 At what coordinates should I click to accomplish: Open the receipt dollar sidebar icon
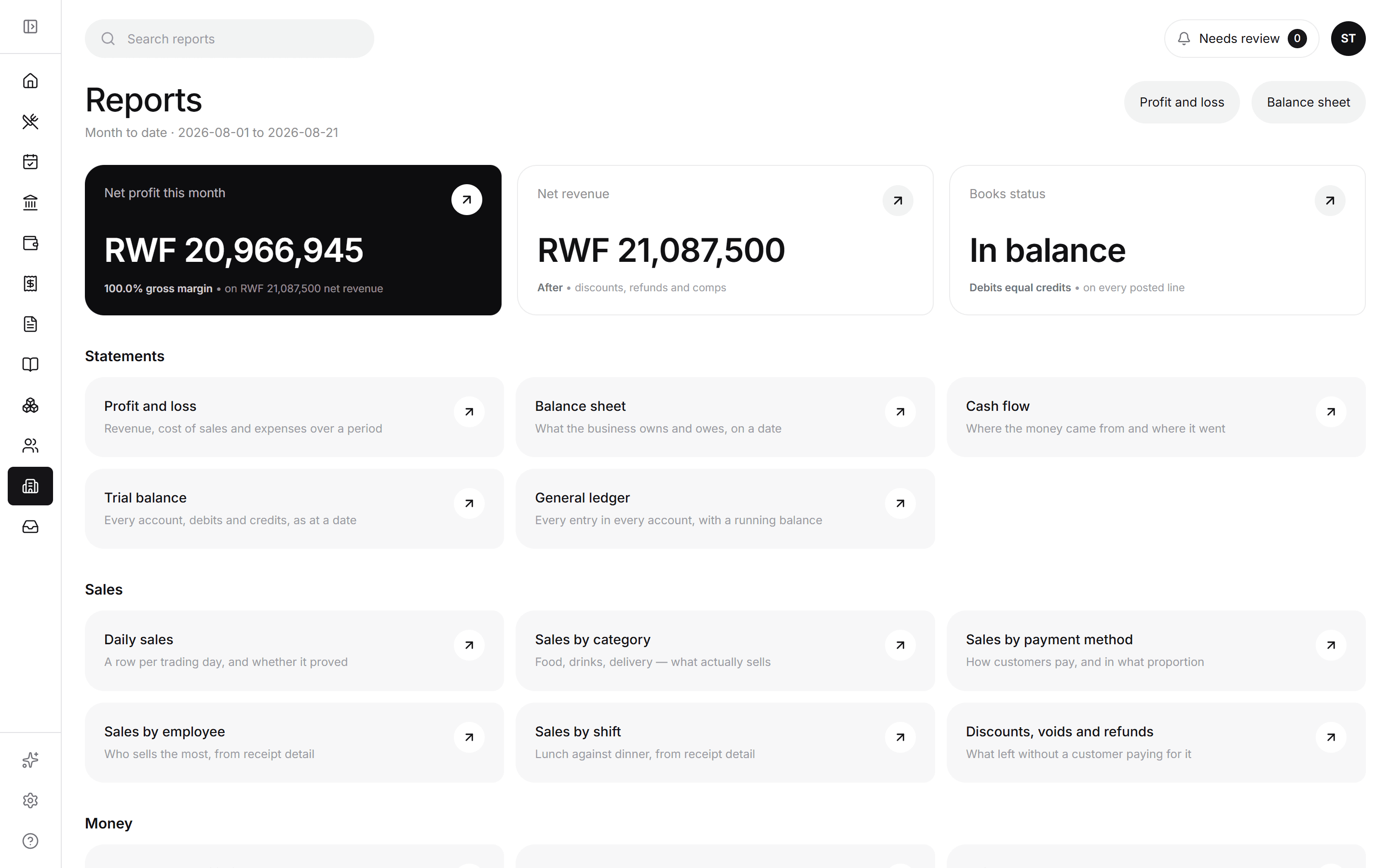pyautogui.click(x=30, y=284)
